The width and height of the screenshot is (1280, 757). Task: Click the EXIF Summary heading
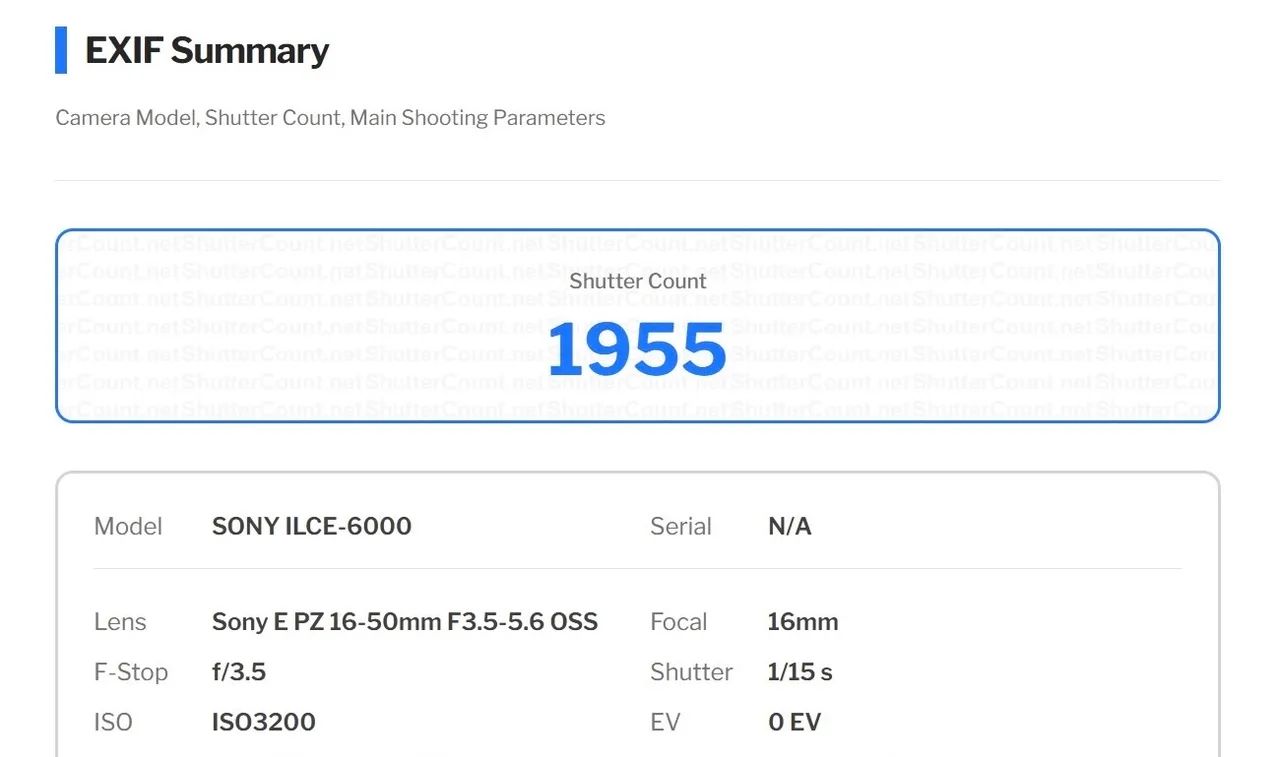[207, 51]
